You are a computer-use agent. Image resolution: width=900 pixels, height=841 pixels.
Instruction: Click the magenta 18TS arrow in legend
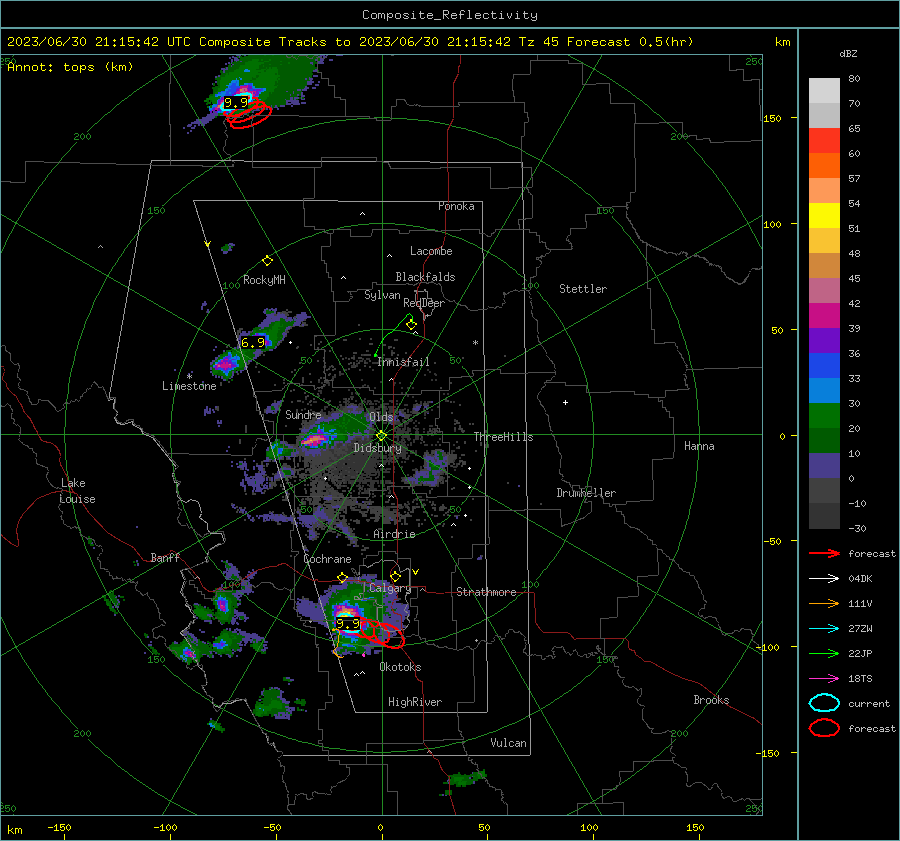(x=824, y=679)
